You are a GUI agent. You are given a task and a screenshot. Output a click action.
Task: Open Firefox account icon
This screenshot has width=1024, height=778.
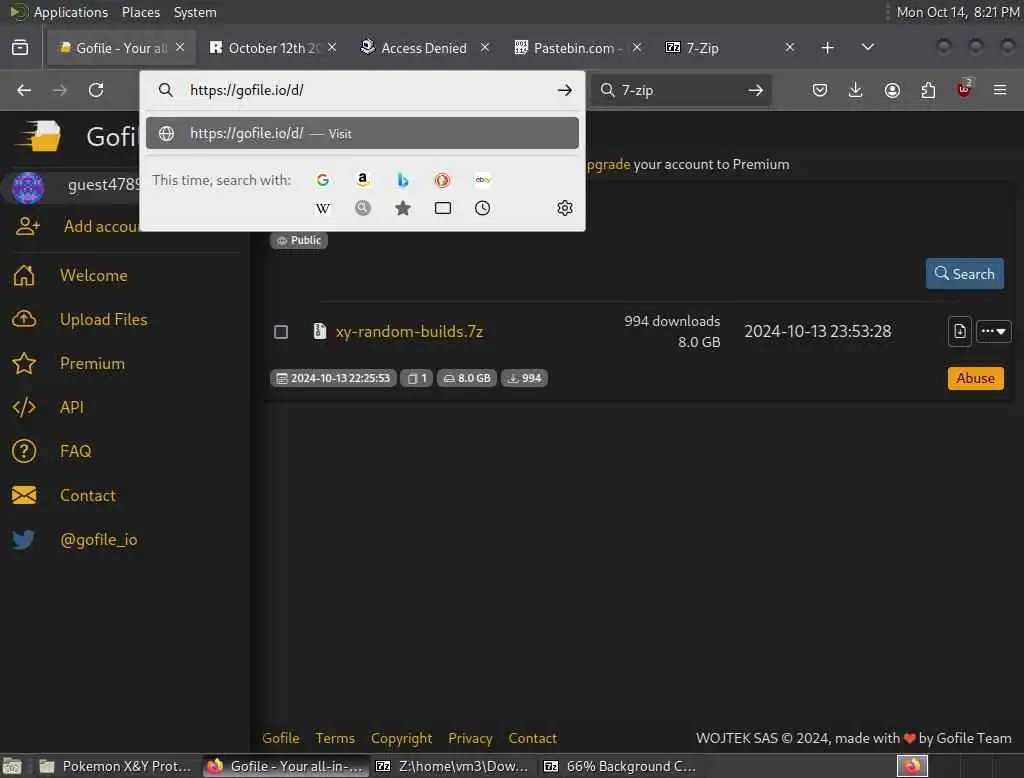[892, 90]
